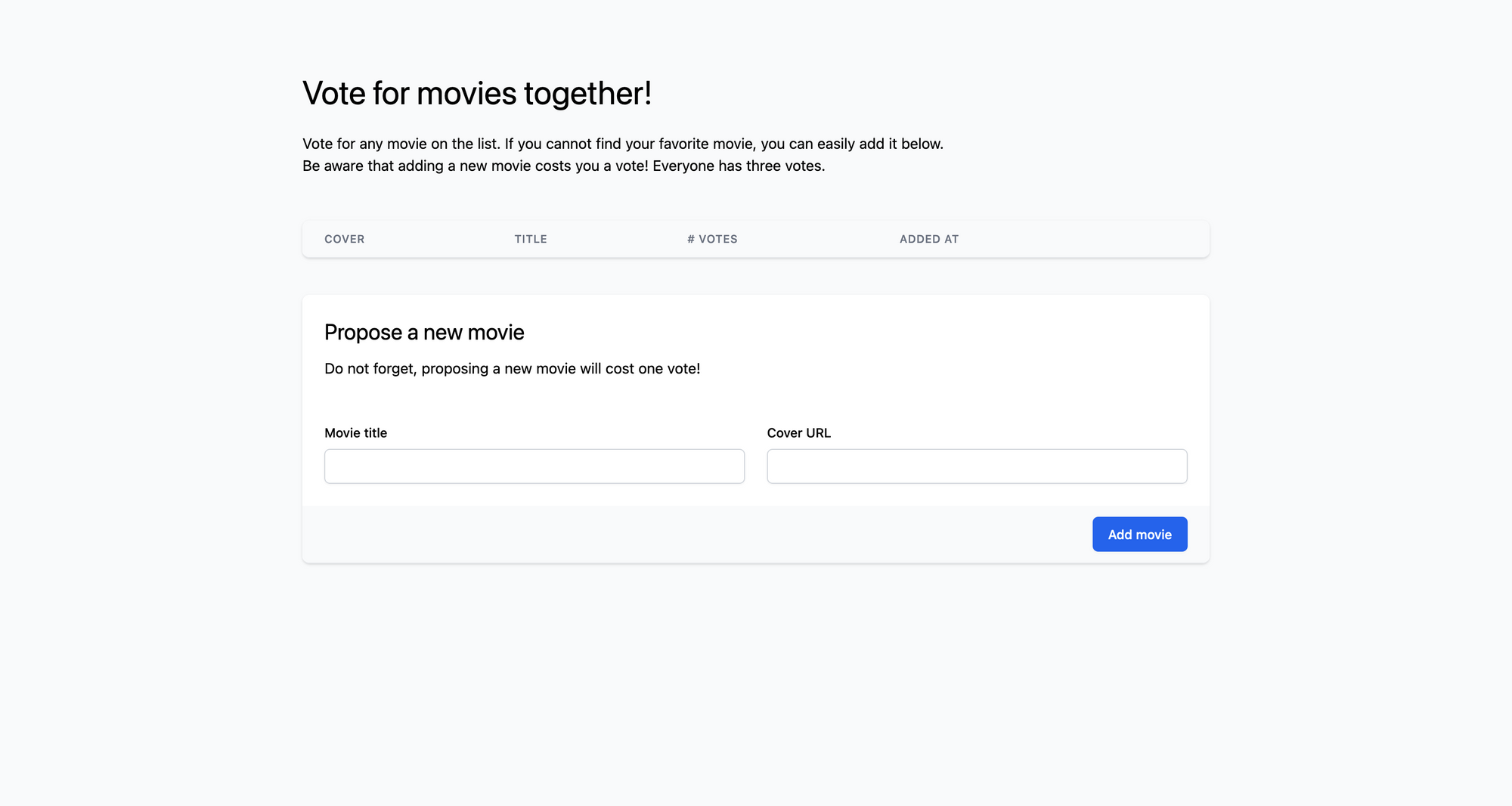Sort by the # VOTES column header
Viewport: 1512px width, 806px height.
pyautogui.click(x=712, y=239)
